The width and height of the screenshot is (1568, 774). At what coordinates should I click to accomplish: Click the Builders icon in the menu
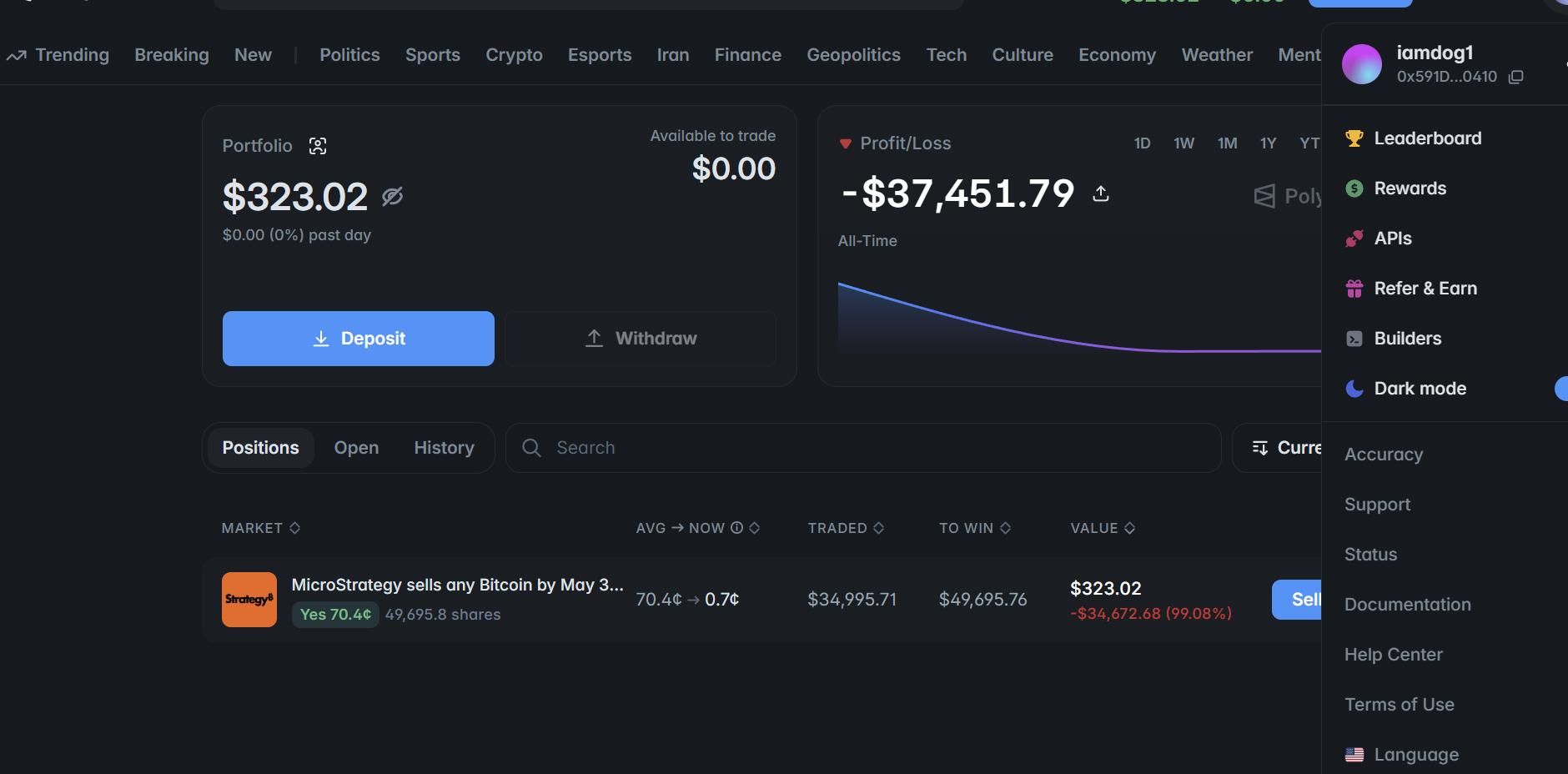[x=1354, y=339]
